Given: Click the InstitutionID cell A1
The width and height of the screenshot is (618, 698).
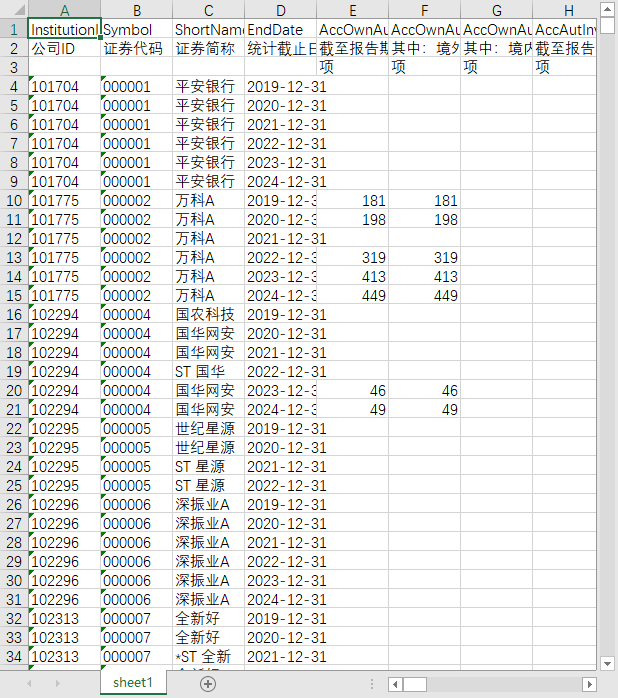Looking at the screenshot, I should pos(65,29).
